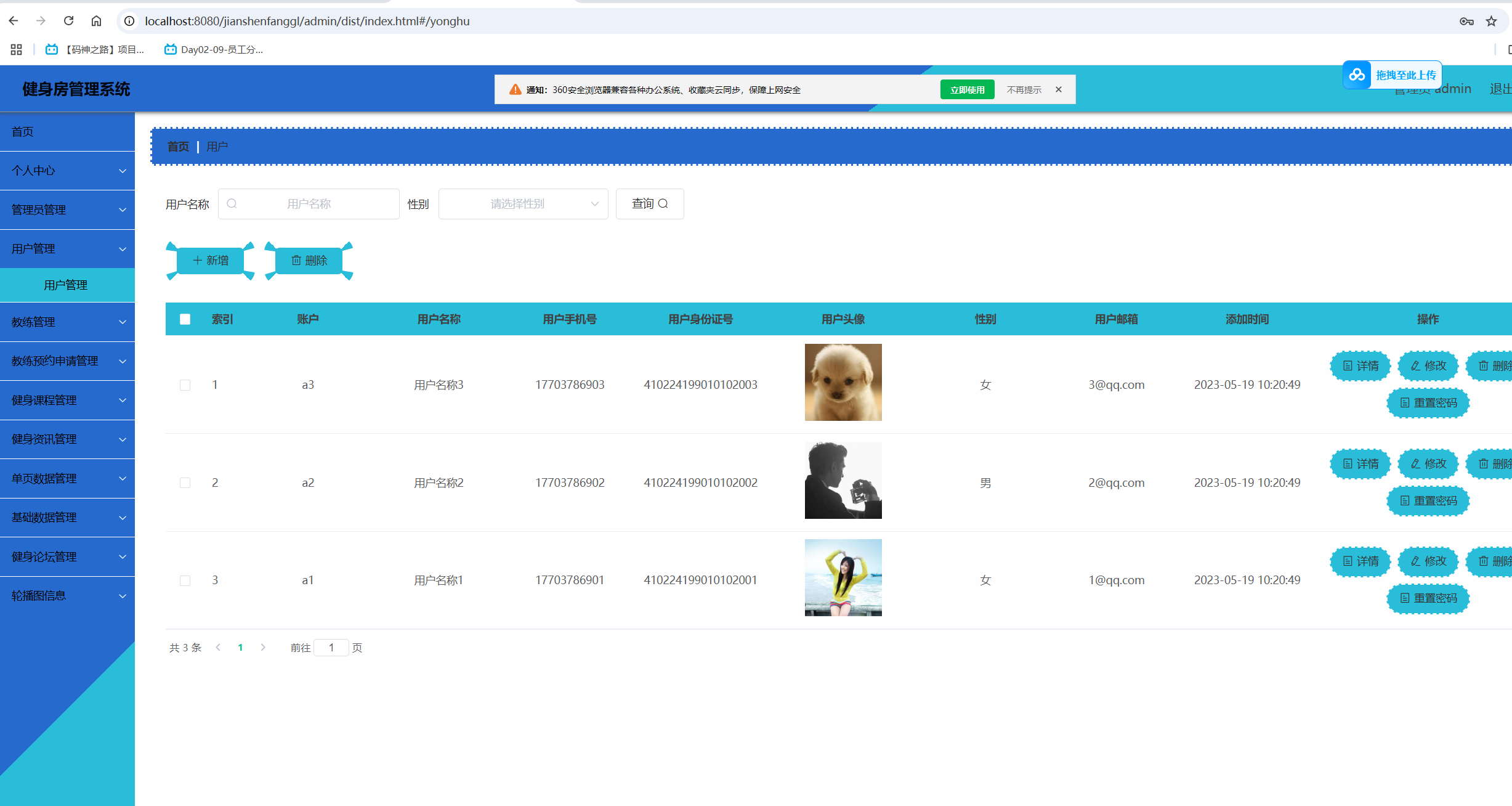Expand the 健身资讯管理 sidebar menu

(67, 439)
